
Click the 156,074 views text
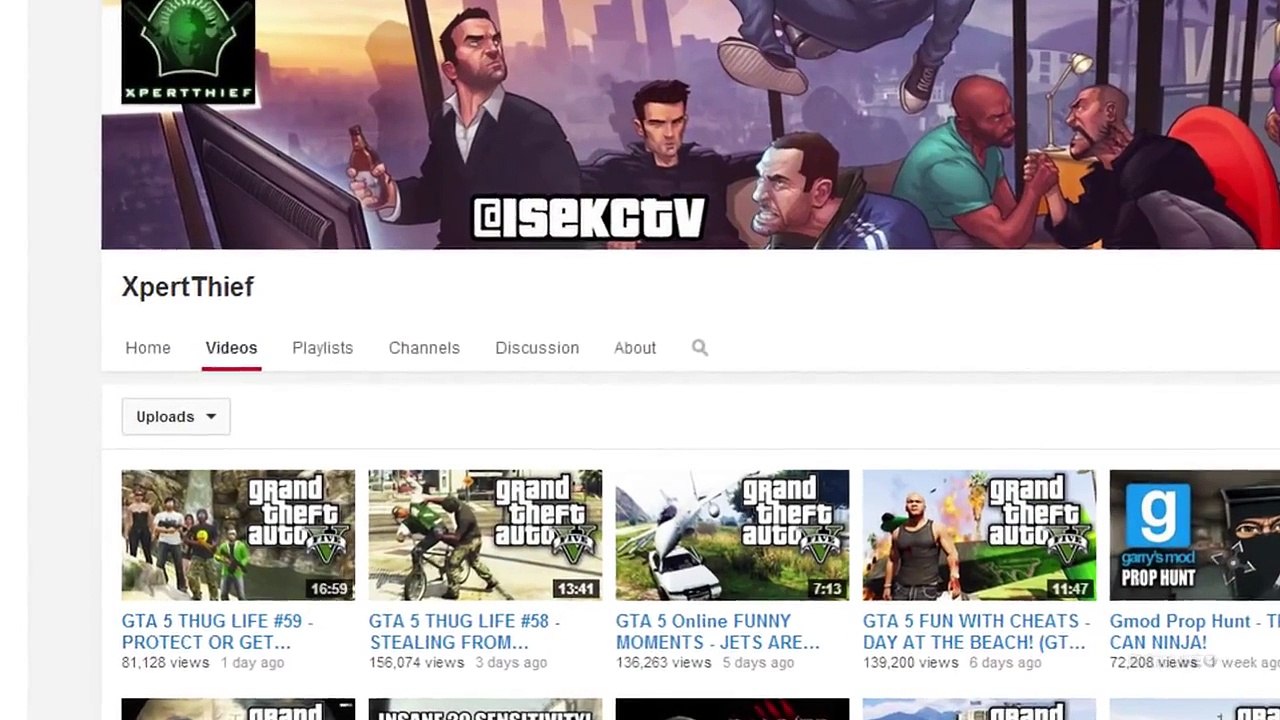(416, 662)
